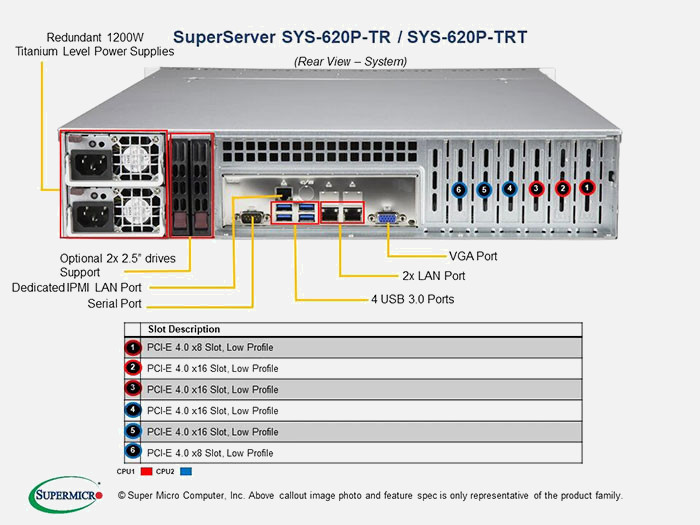The height and width of the screenshot is (525, 700).
Task: Click the '(Rear View – System)' subtitle
Action: (x=350, y=62)
